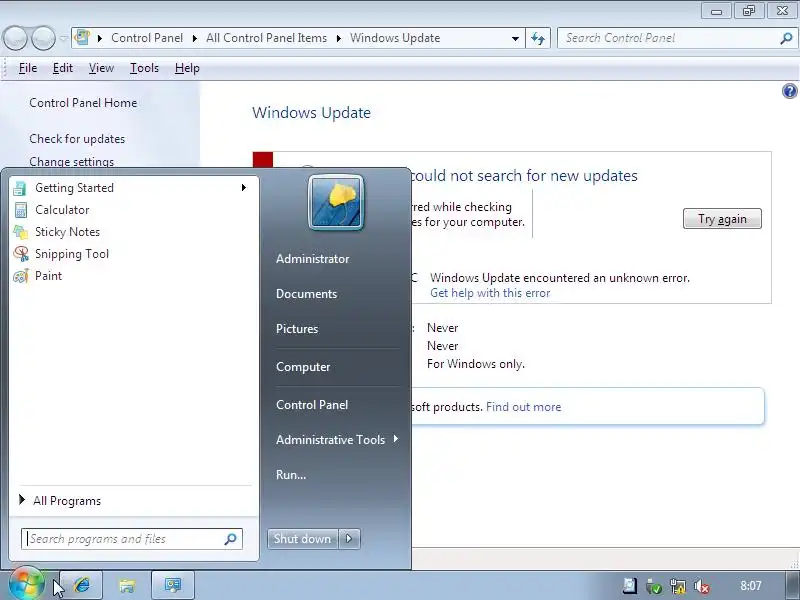This screenshot has height=600, width=800.
Task: Open Paint from the Start menu
Action: click(132, 276)
